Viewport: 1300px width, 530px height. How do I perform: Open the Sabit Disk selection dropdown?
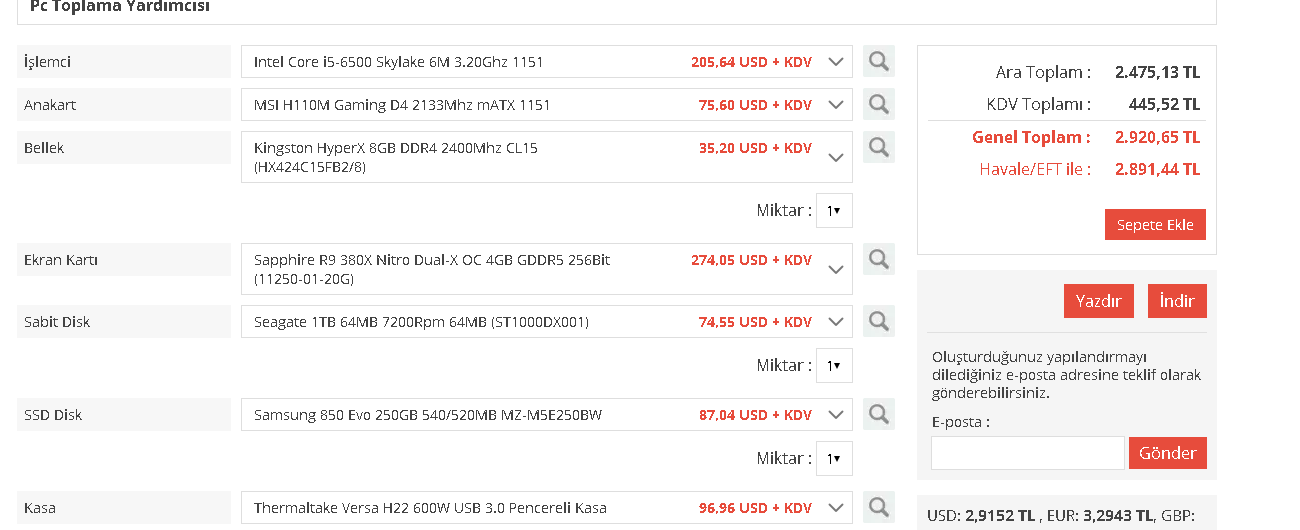point(836,322)
